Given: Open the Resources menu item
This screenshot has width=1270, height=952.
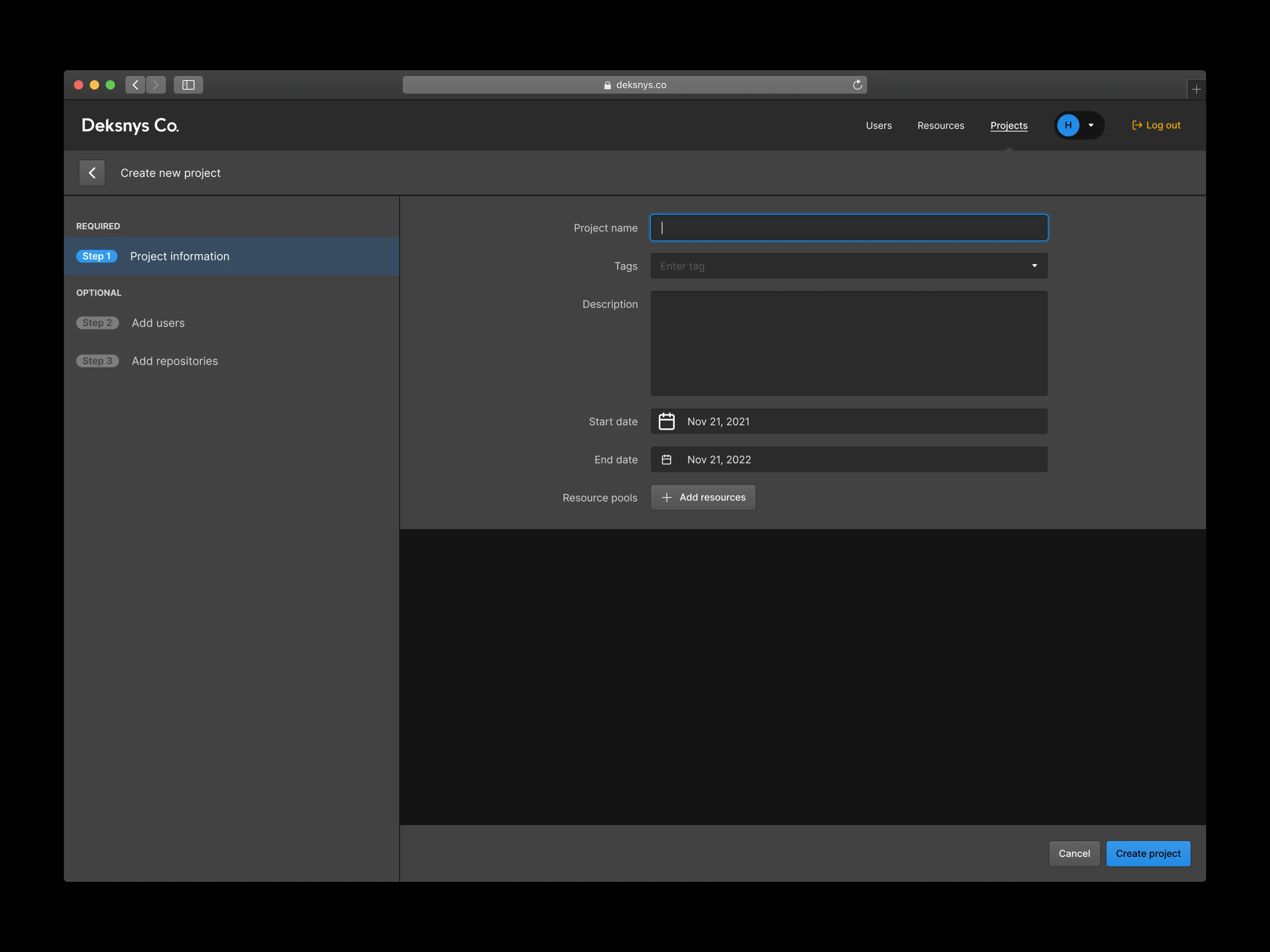Looking at the screenshot, I should (941, 125).
